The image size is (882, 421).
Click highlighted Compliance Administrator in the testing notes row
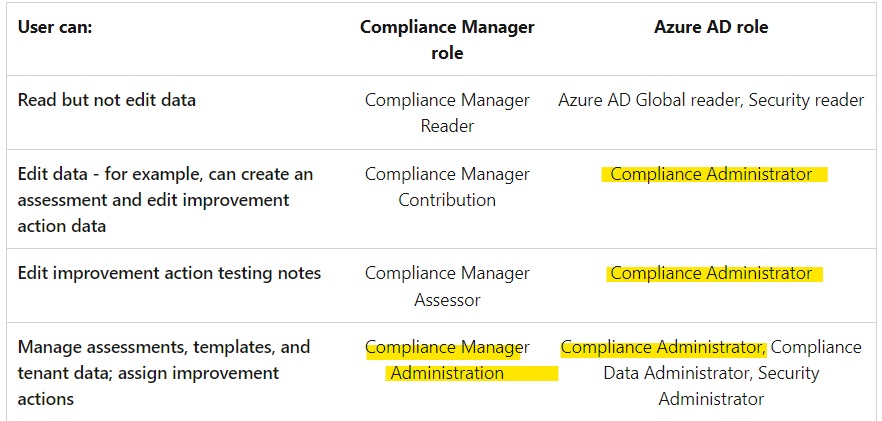coord(711,273)
